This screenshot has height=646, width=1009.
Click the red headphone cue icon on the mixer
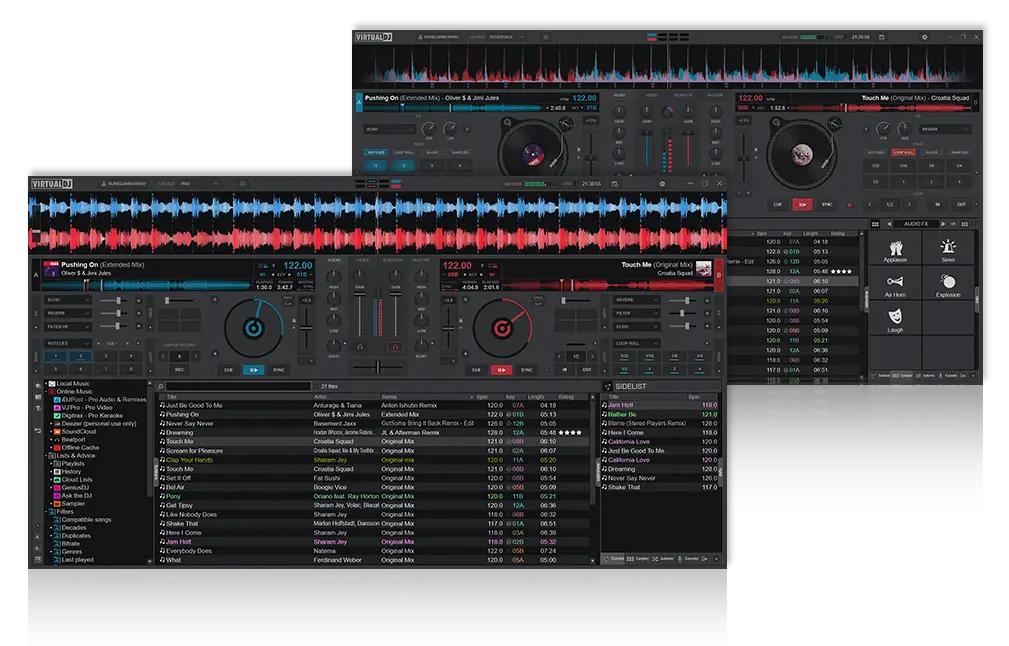396,347
